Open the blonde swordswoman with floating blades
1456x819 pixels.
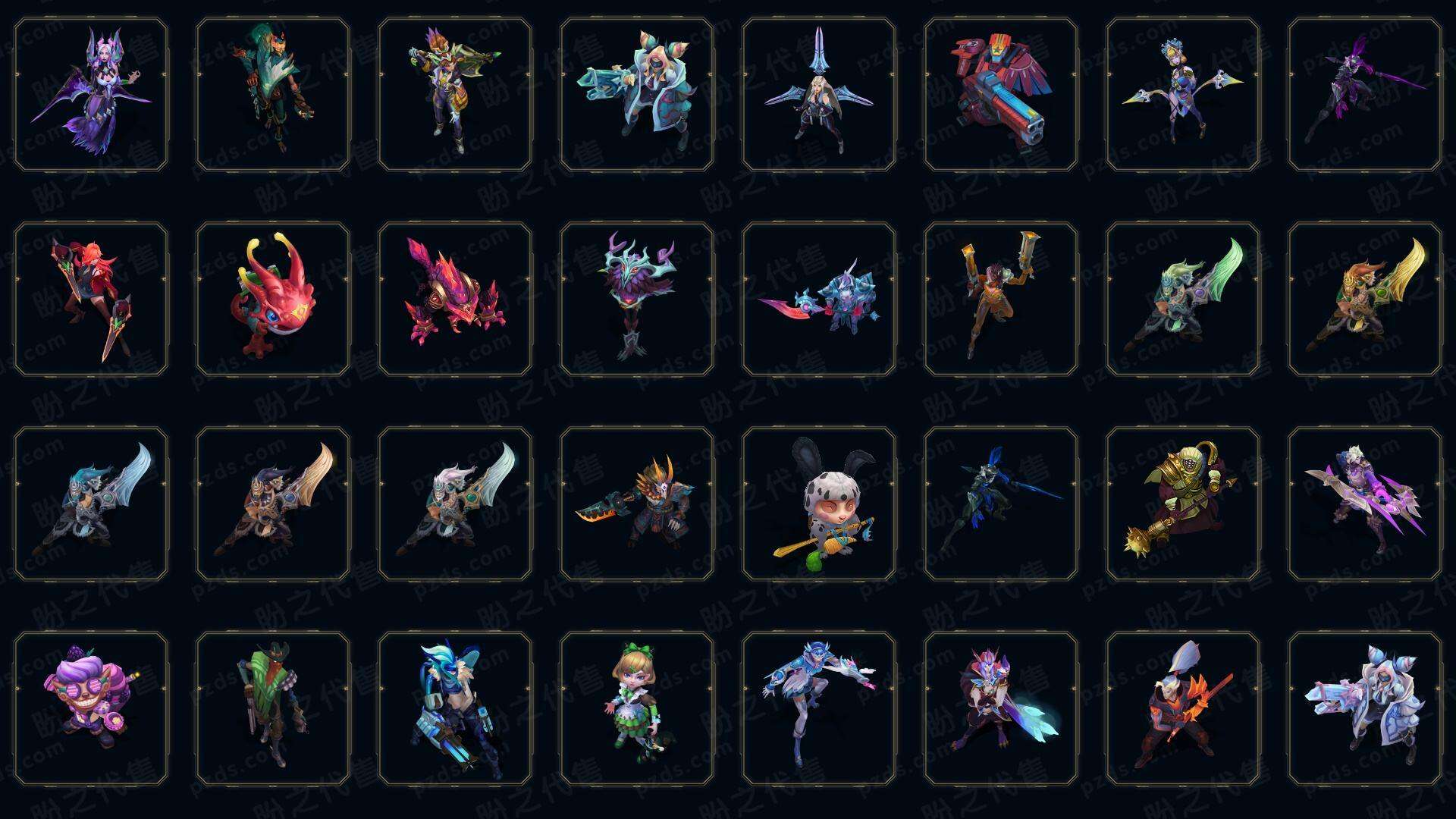819,95
